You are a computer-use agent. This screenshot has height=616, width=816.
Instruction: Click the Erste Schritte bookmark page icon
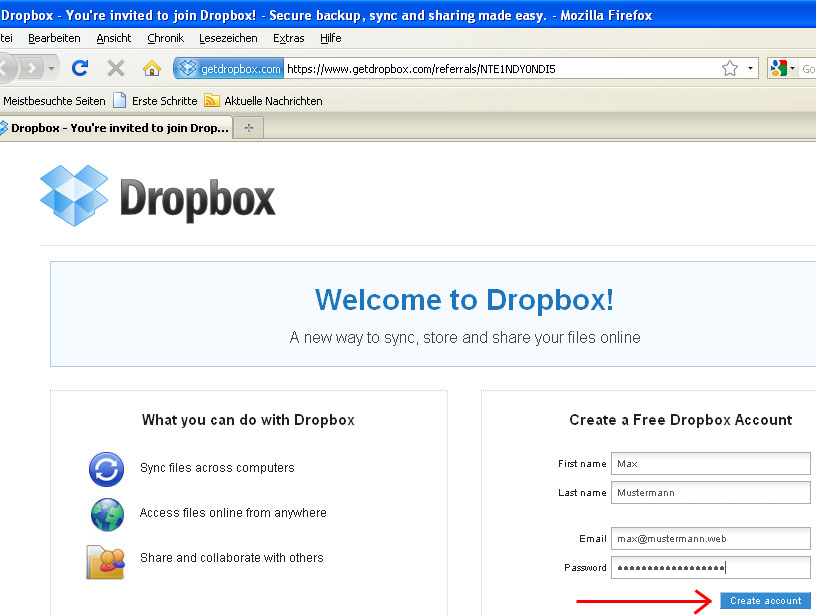pos(120,100)
